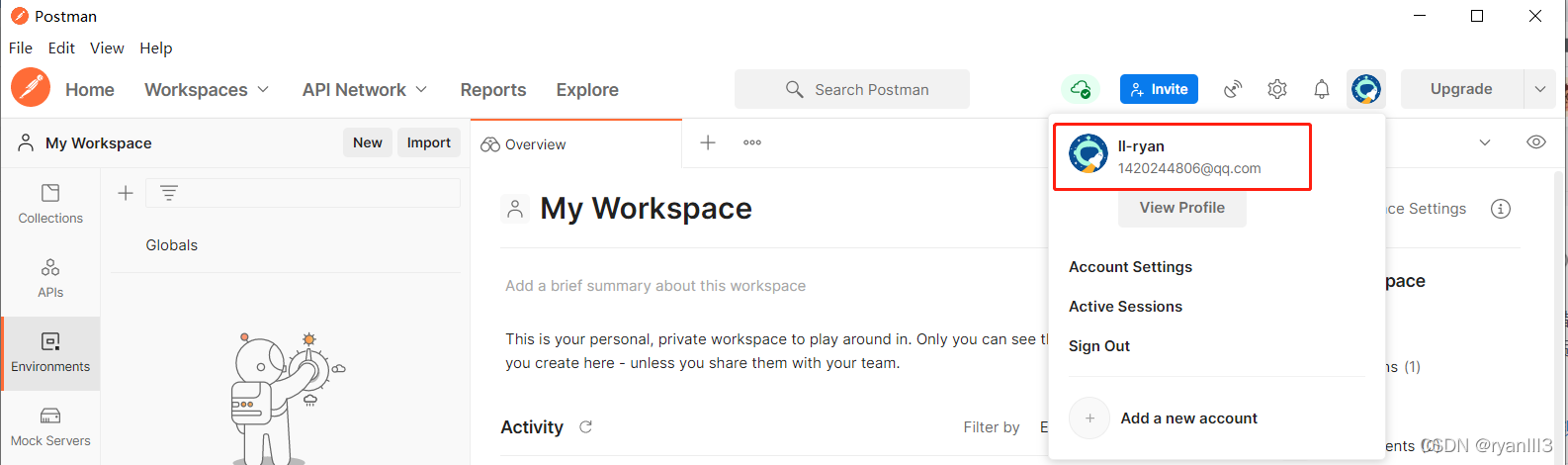Open a new tab with plus icon

tap(708, 142)
